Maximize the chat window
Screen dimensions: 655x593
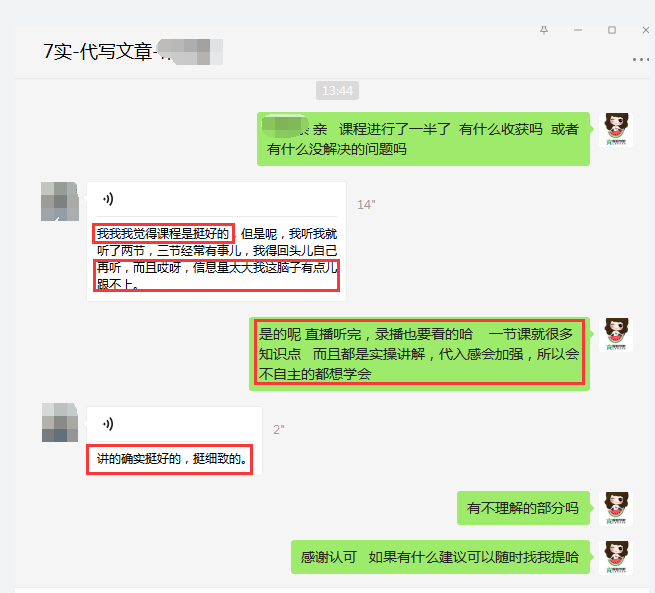pyautogui.click(x=612, y=30)
